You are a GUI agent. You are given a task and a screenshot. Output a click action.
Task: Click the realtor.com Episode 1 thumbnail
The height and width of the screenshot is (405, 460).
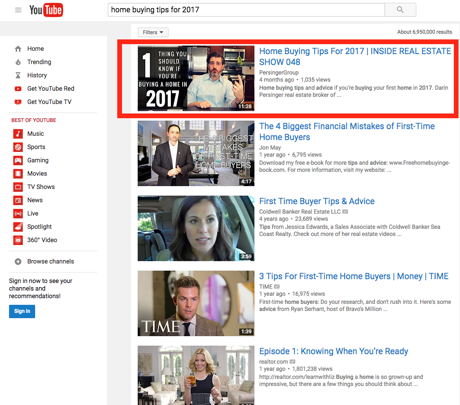pos(196,375)
